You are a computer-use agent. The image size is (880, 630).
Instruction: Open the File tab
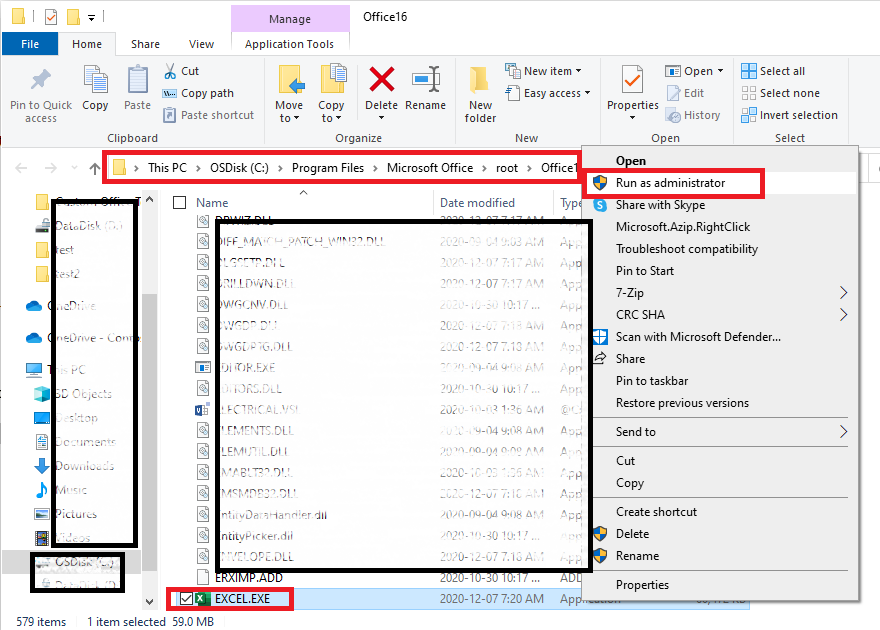pos(30,44)
